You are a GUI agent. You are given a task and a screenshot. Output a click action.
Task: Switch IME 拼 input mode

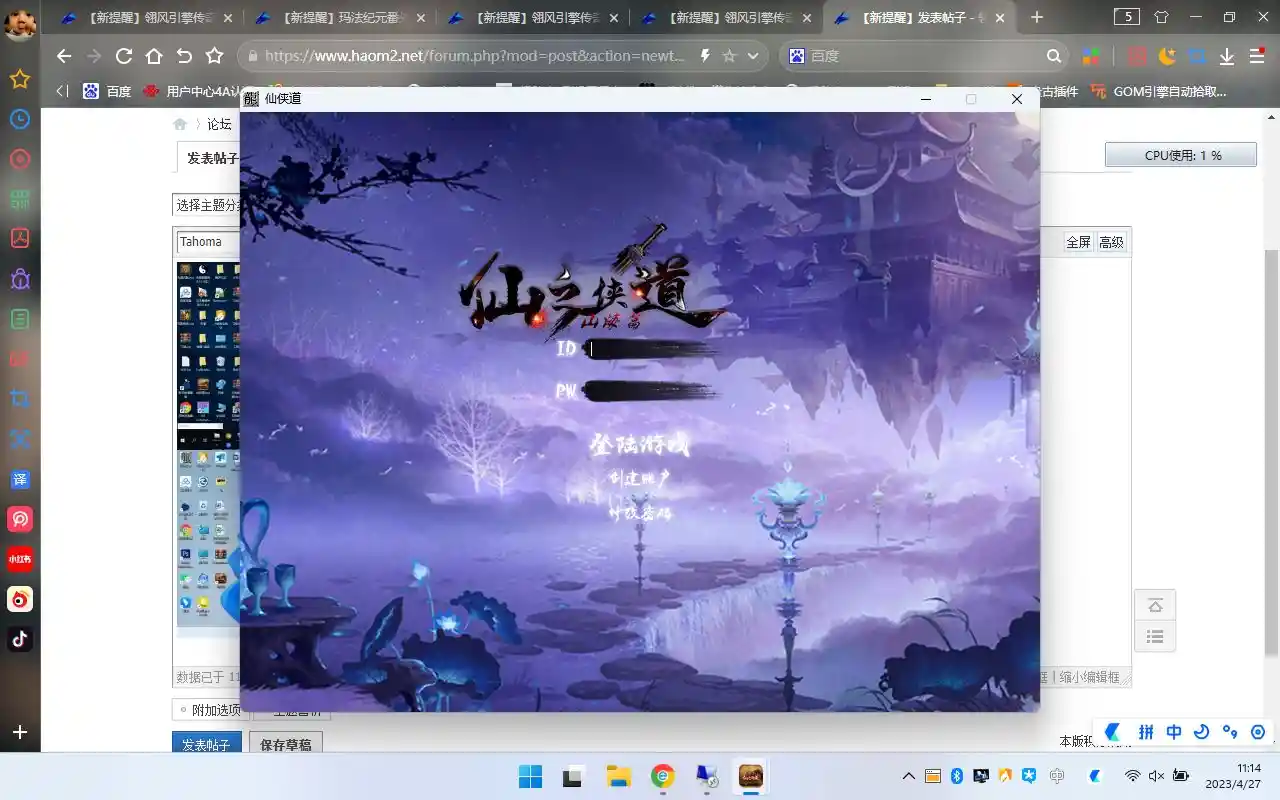pos(1146,732)
